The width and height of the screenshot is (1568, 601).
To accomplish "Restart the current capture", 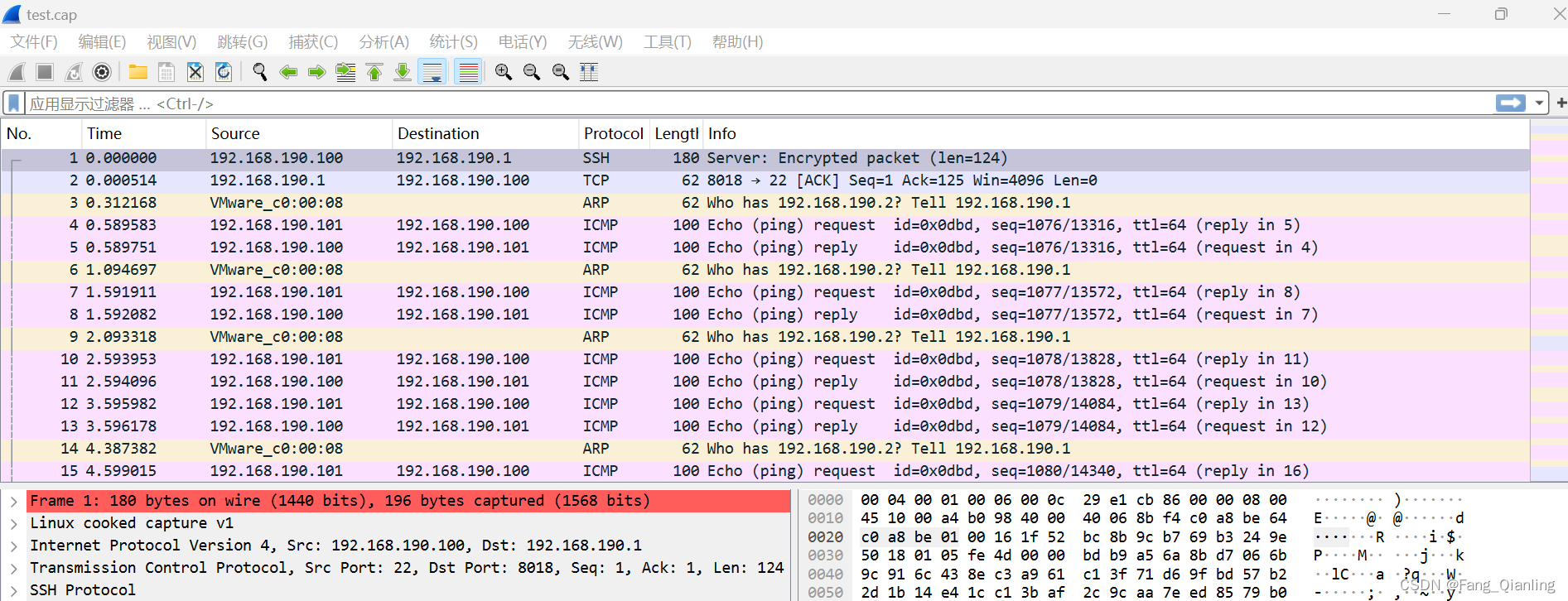I will pos(74,72).
